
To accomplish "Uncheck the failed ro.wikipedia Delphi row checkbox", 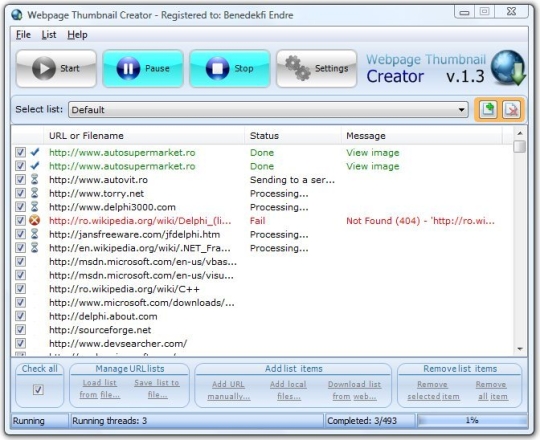I will tap(20, 220).
